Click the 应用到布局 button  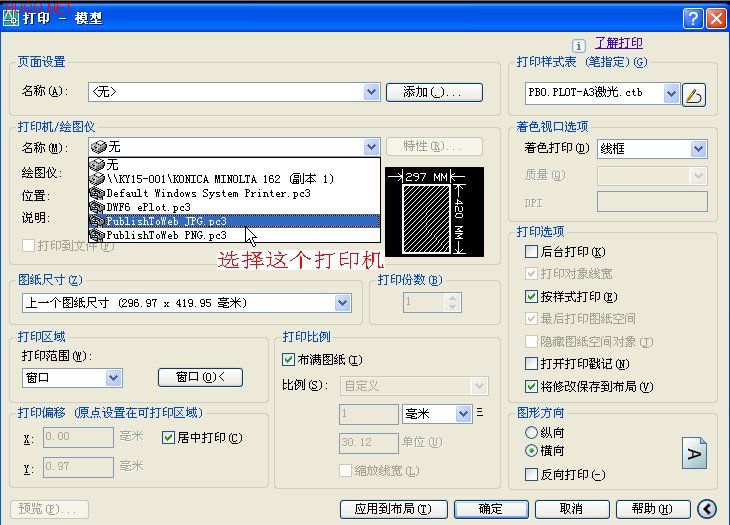(393, 509)
